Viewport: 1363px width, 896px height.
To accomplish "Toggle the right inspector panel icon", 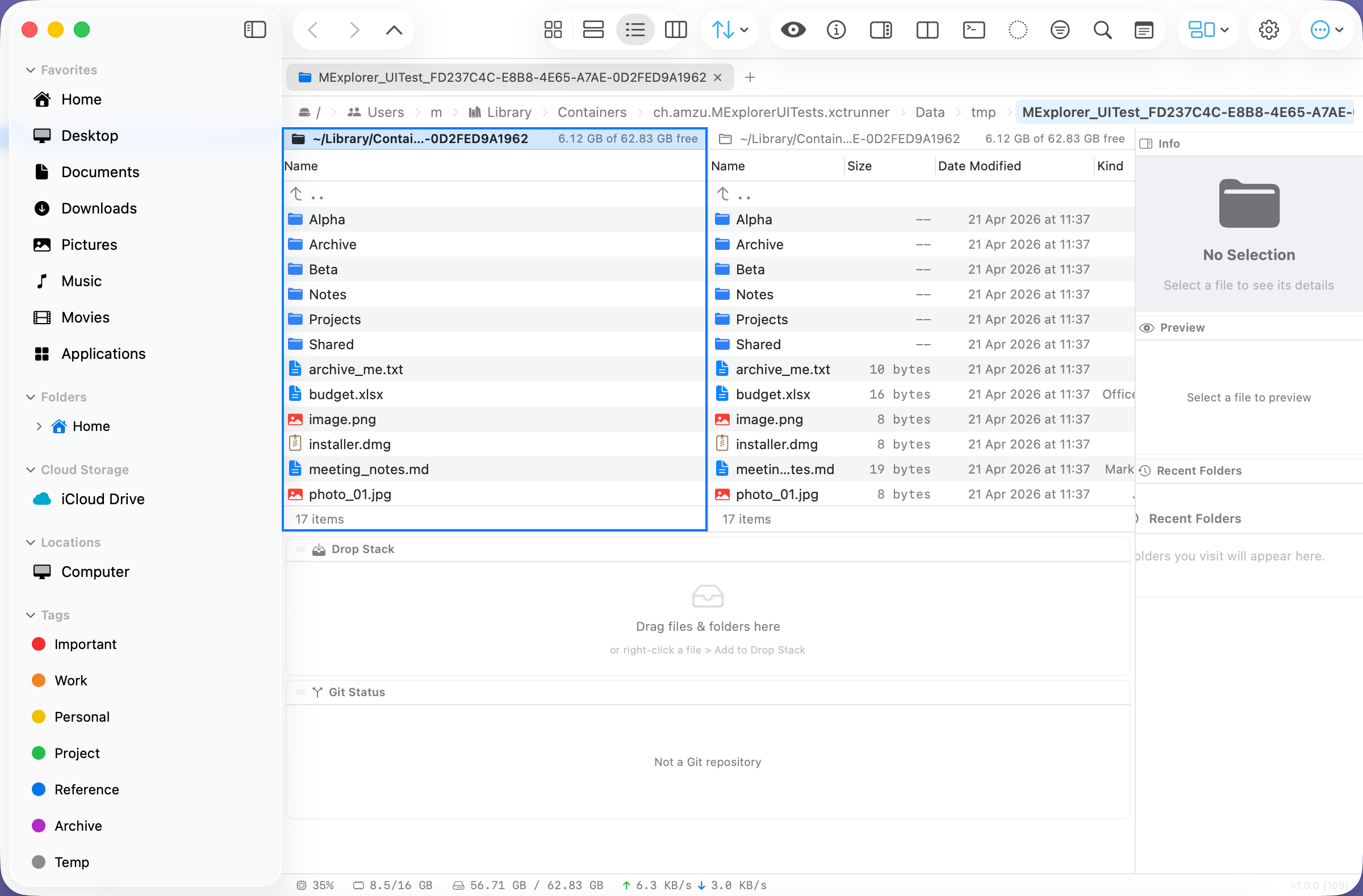I will tap(880, 29).
